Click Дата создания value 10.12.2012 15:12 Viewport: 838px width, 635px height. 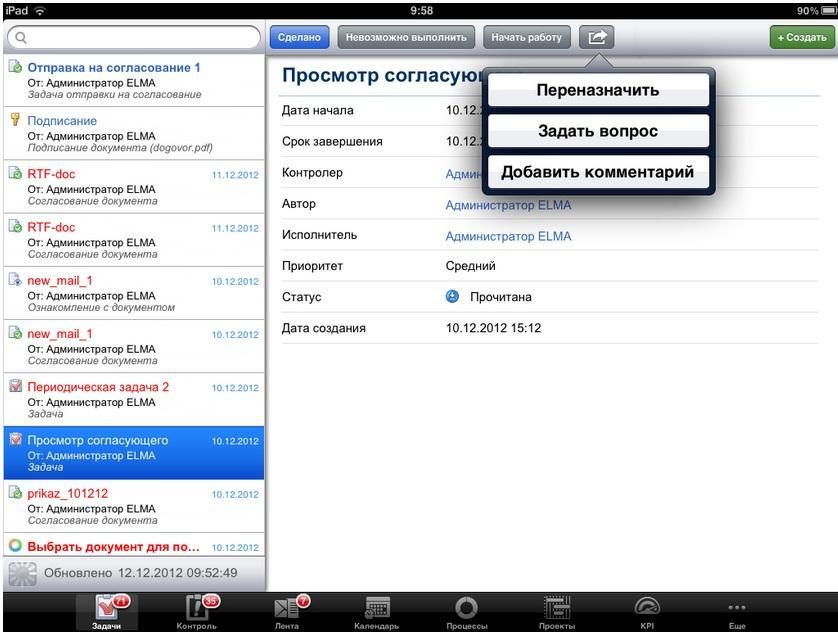tap(493, 328)
